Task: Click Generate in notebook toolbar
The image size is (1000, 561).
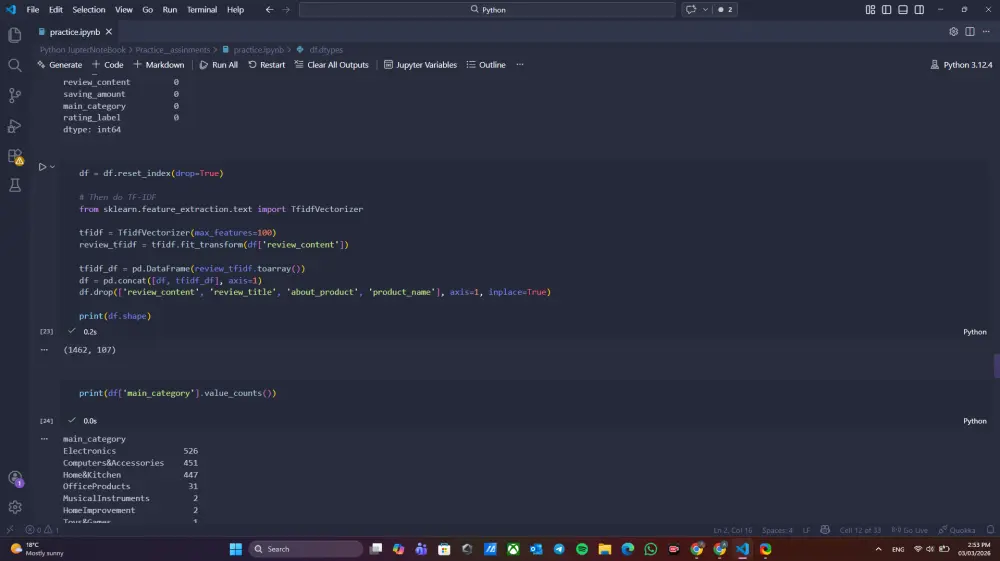Action: (59, 65)
